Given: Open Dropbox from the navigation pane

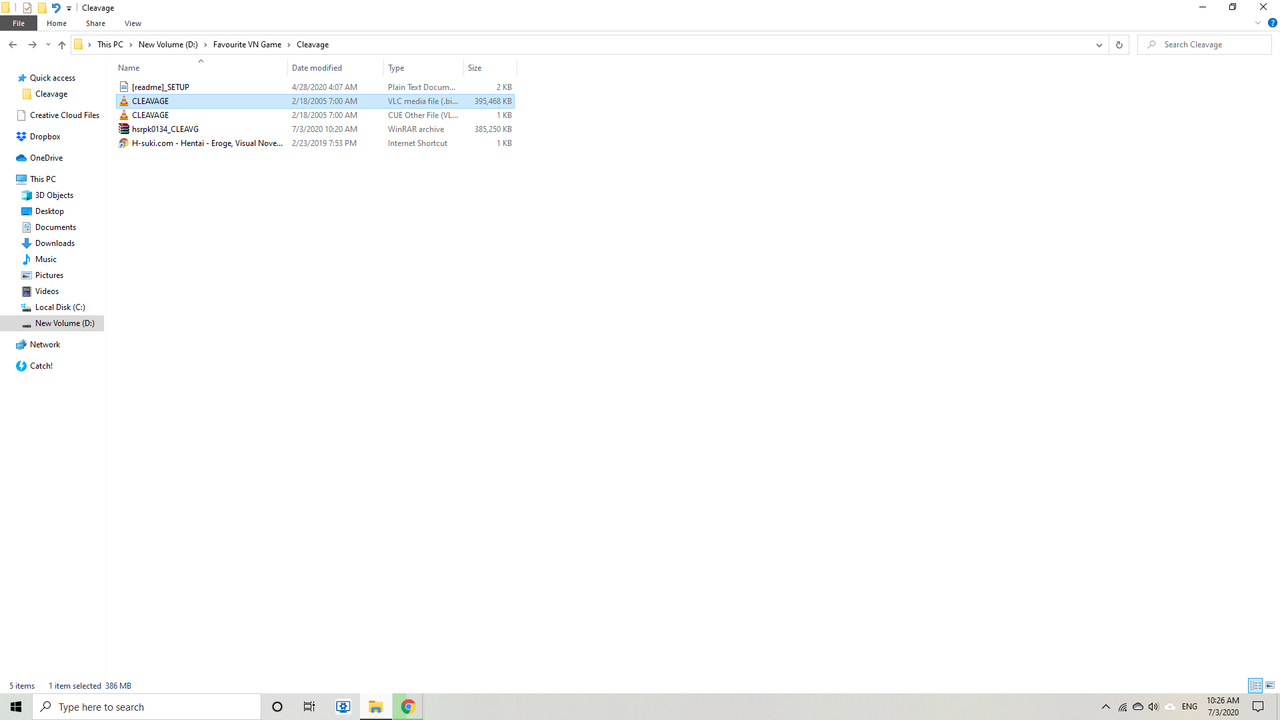Looking at the screenshot, I should coord(42,136).
